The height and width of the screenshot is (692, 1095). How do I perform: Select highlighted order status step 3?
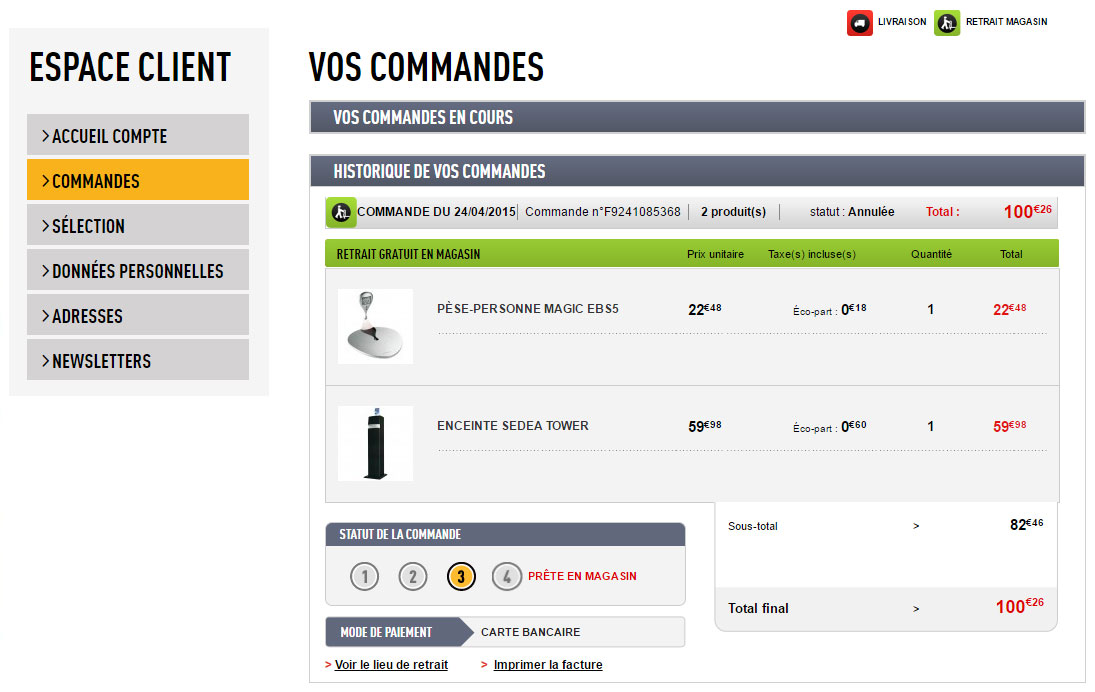tap(461, 576)
